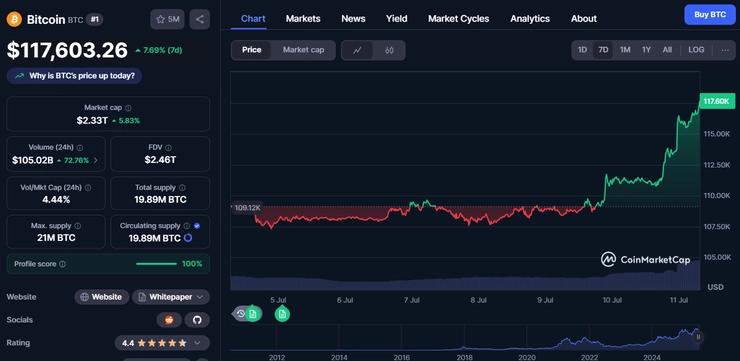740x361 pixels.
Task: Toggle LOG scale on chart
Action: coord(696,50)
